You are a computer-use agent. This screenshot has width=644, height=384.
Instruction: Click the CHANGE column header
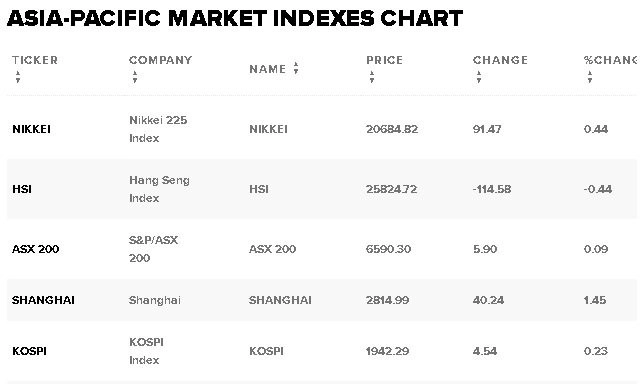click(x=500, y=60)
